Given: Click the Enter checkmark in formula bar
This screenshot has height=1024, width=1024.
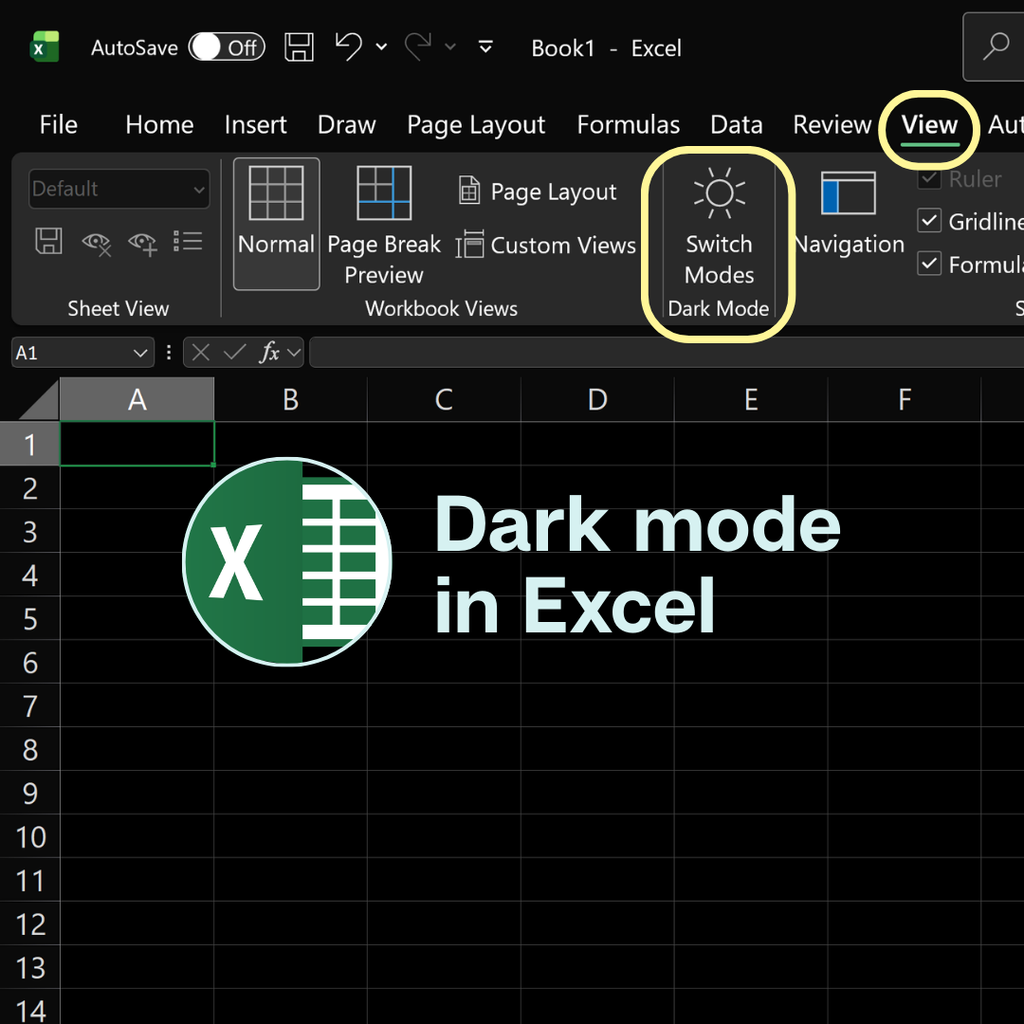Looking at the screenshot, I should 234,353.
